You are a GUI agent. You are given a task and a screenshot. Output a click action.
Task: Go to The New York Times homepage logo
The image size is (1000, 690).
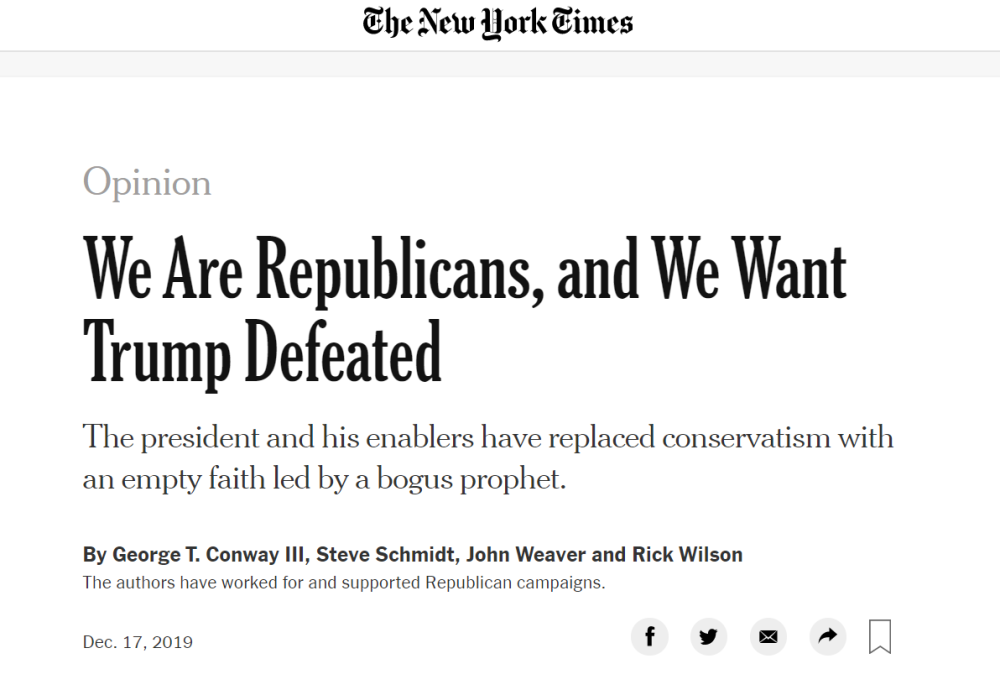point(498,23)
